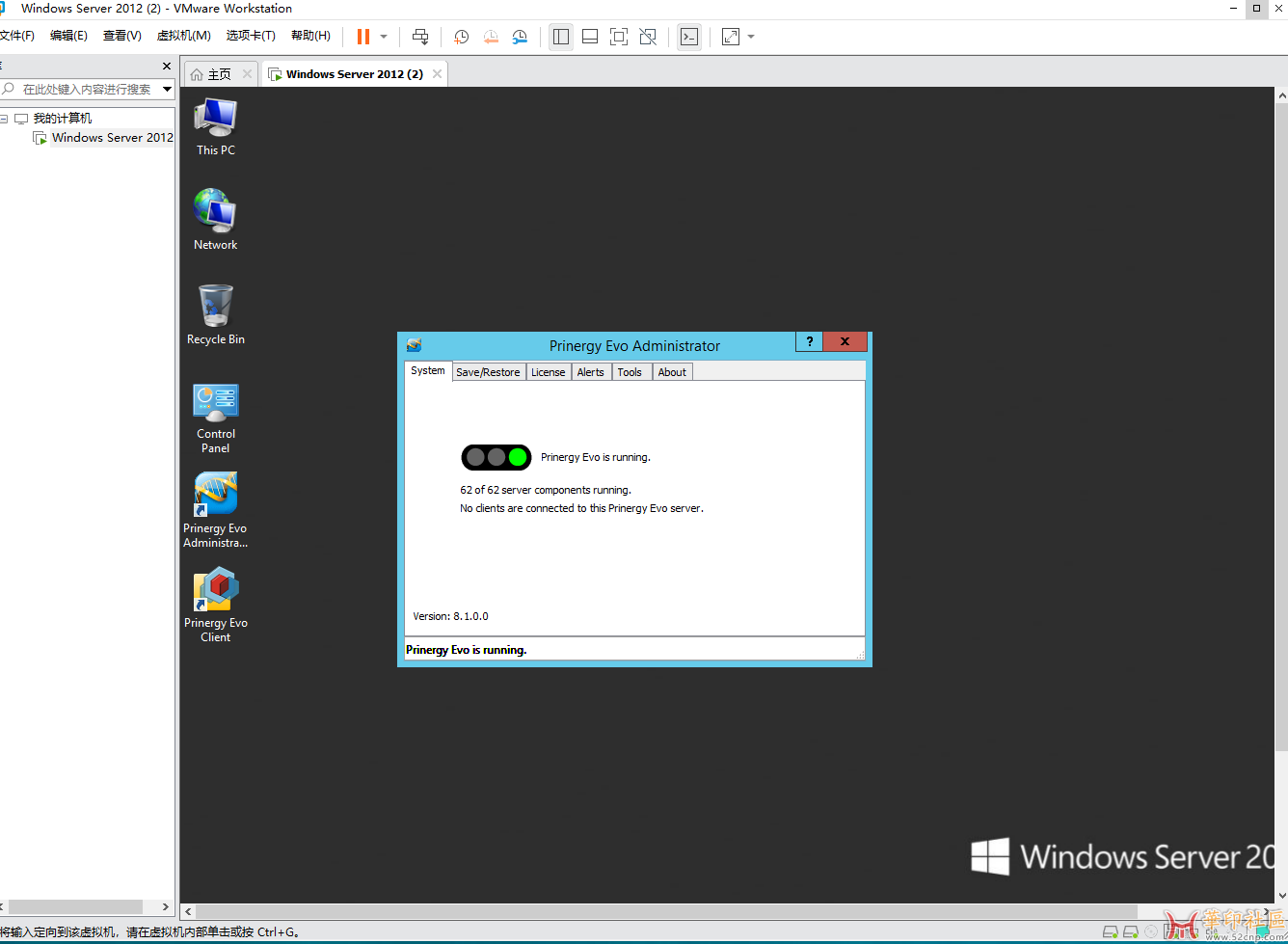The width and height of the screenshot is (1288, 944).
Task: Click the traffic light status indicator
Action: 496,457
